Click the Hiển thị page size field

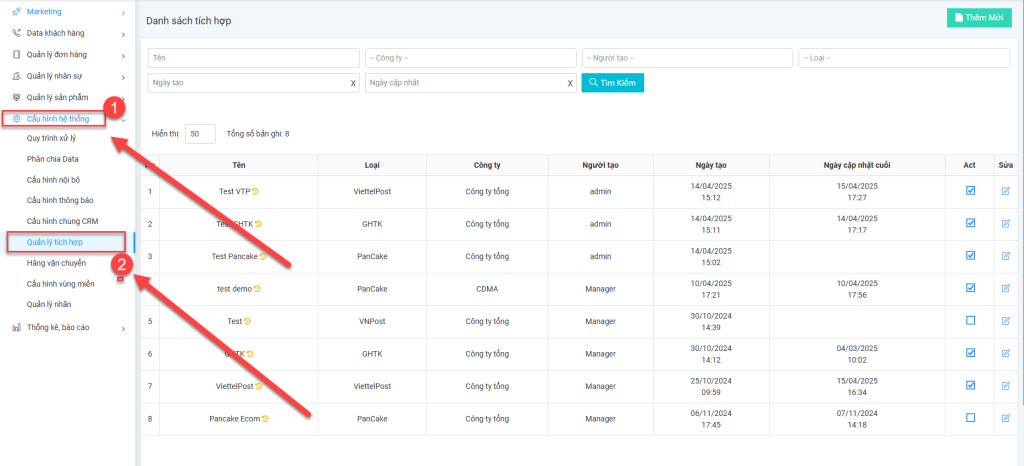[200, 133]
